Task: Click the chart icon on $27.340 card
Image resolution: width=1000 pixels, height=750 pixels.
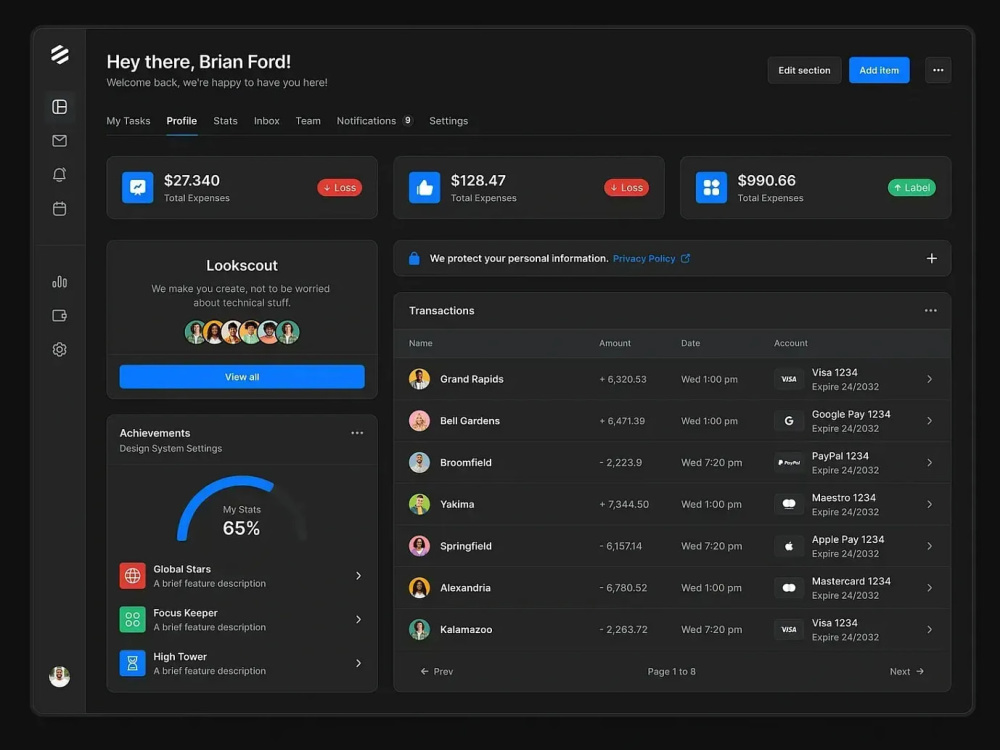Action: click(137, 188)
